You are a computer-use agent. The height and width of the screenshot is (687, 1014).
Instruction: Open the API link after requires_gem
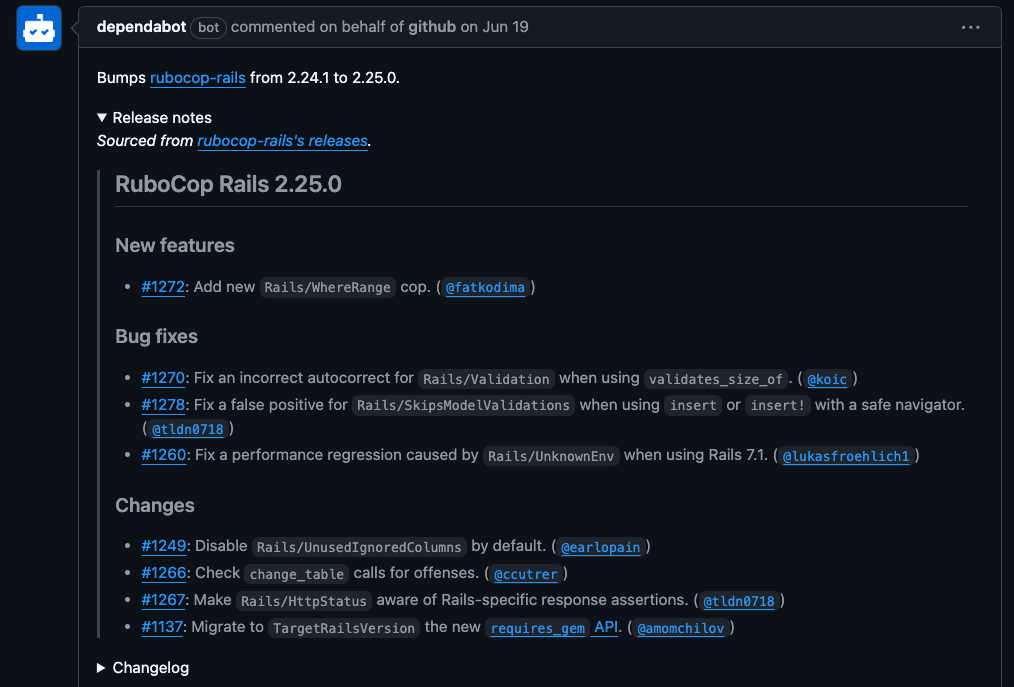pos(606,627)
